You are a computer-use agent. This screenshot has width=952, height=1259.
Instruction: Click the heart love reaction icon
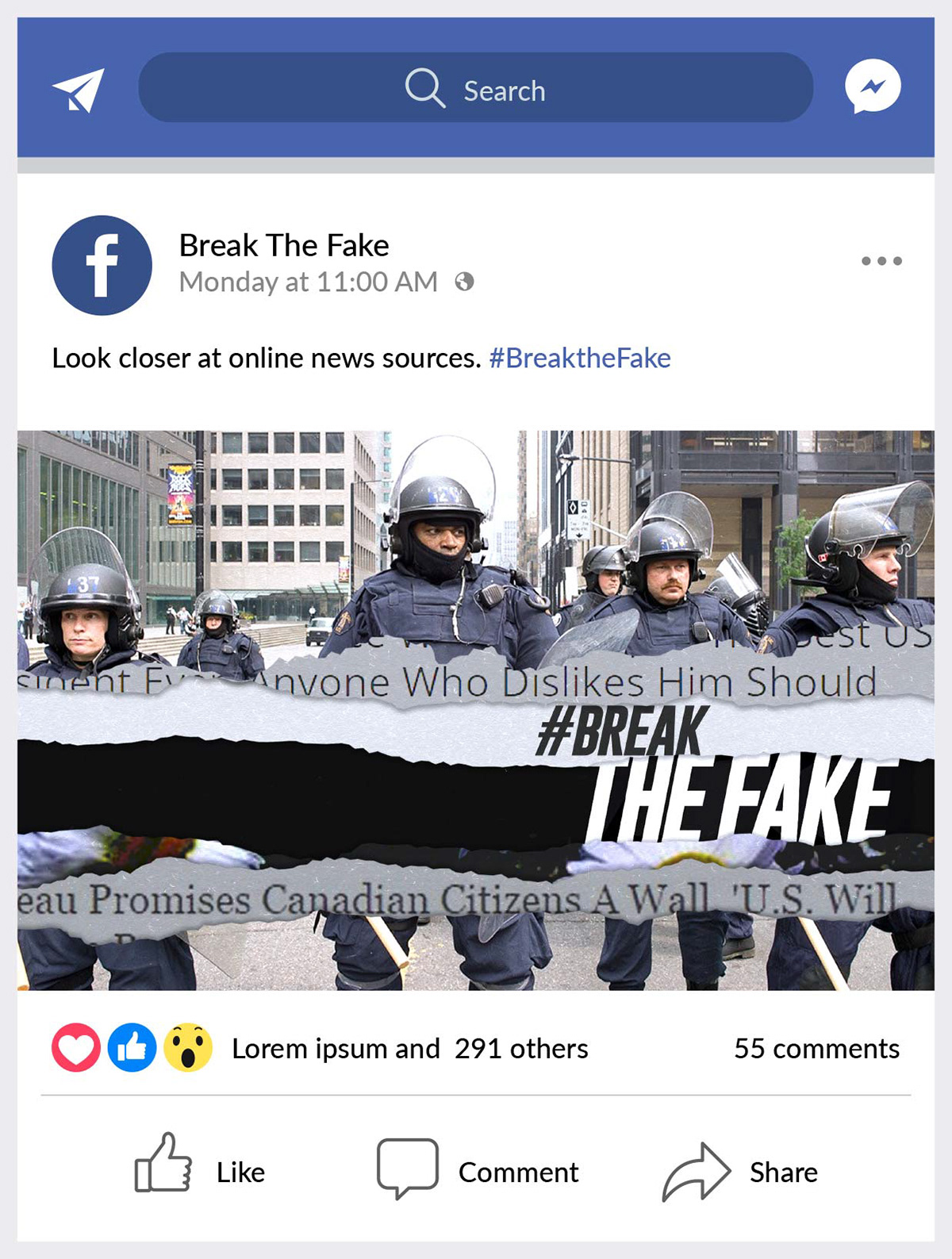pos(76,1048)
